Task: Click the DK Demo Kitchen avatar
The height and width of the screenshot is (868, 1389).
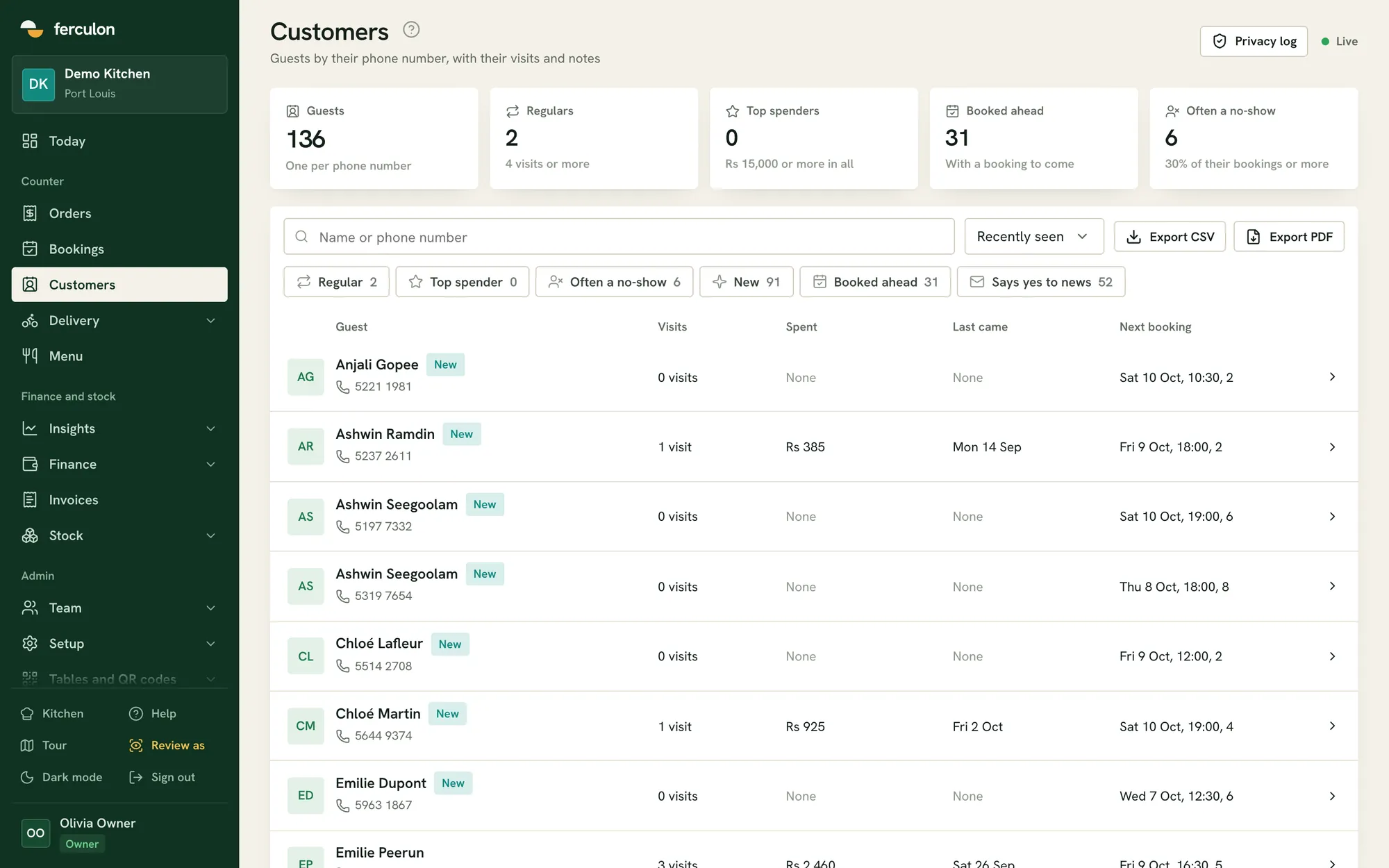Action: (x=38, y=84)
